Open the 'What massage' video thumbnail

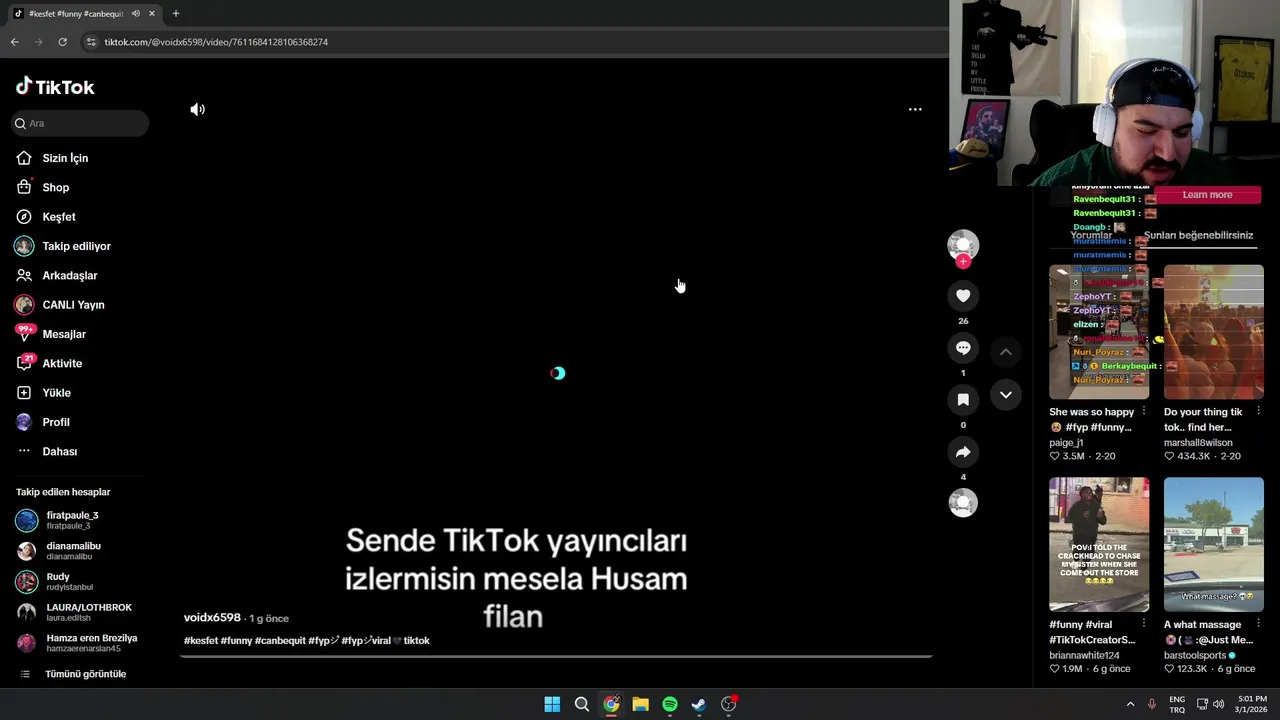pyautogui.click(x=1214, y=544)
